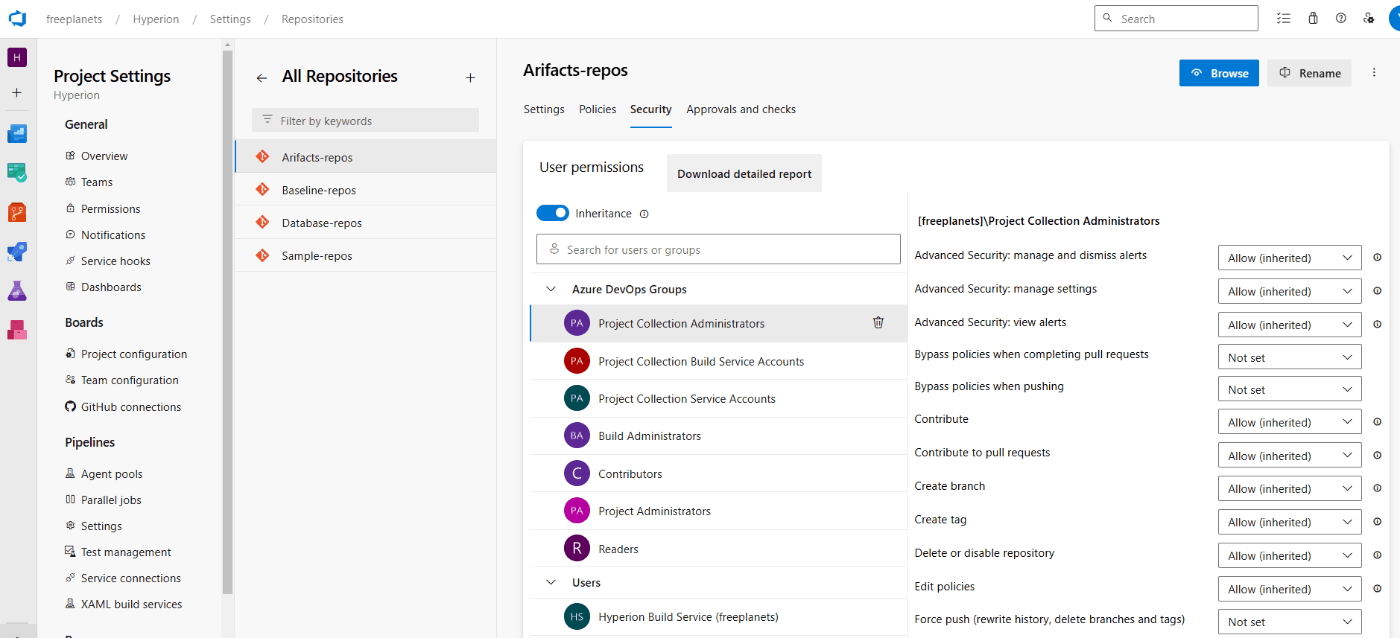Select the Build Administrators group
The image size is (1400, 638).
(718, 436)
